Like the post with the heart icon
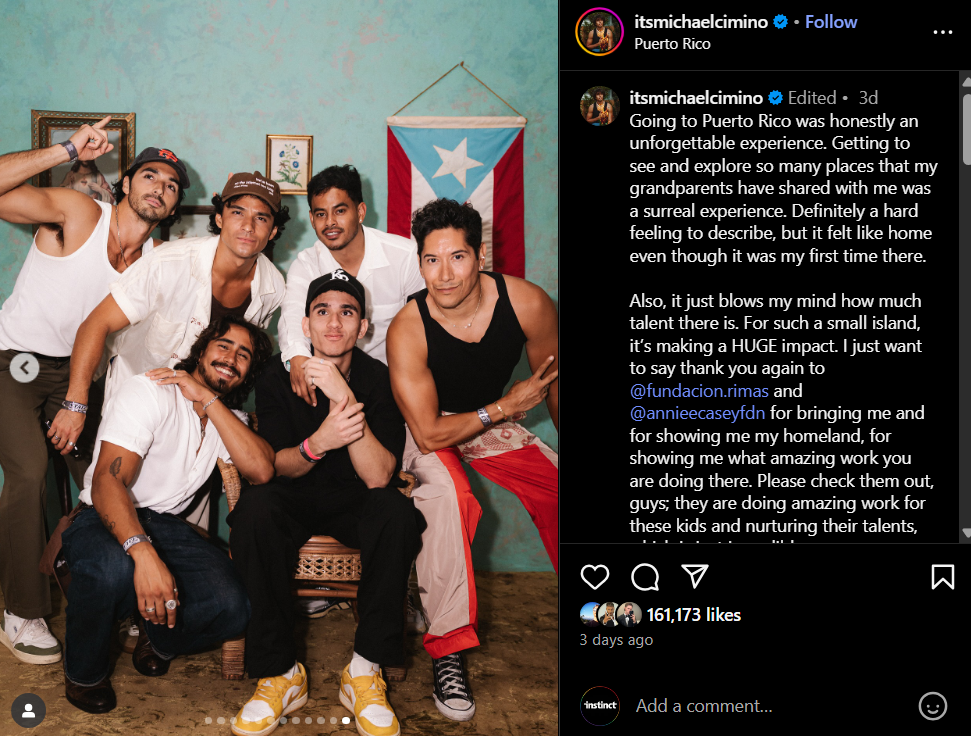Viewport: 971px width, 736px height. click(594, 577)
